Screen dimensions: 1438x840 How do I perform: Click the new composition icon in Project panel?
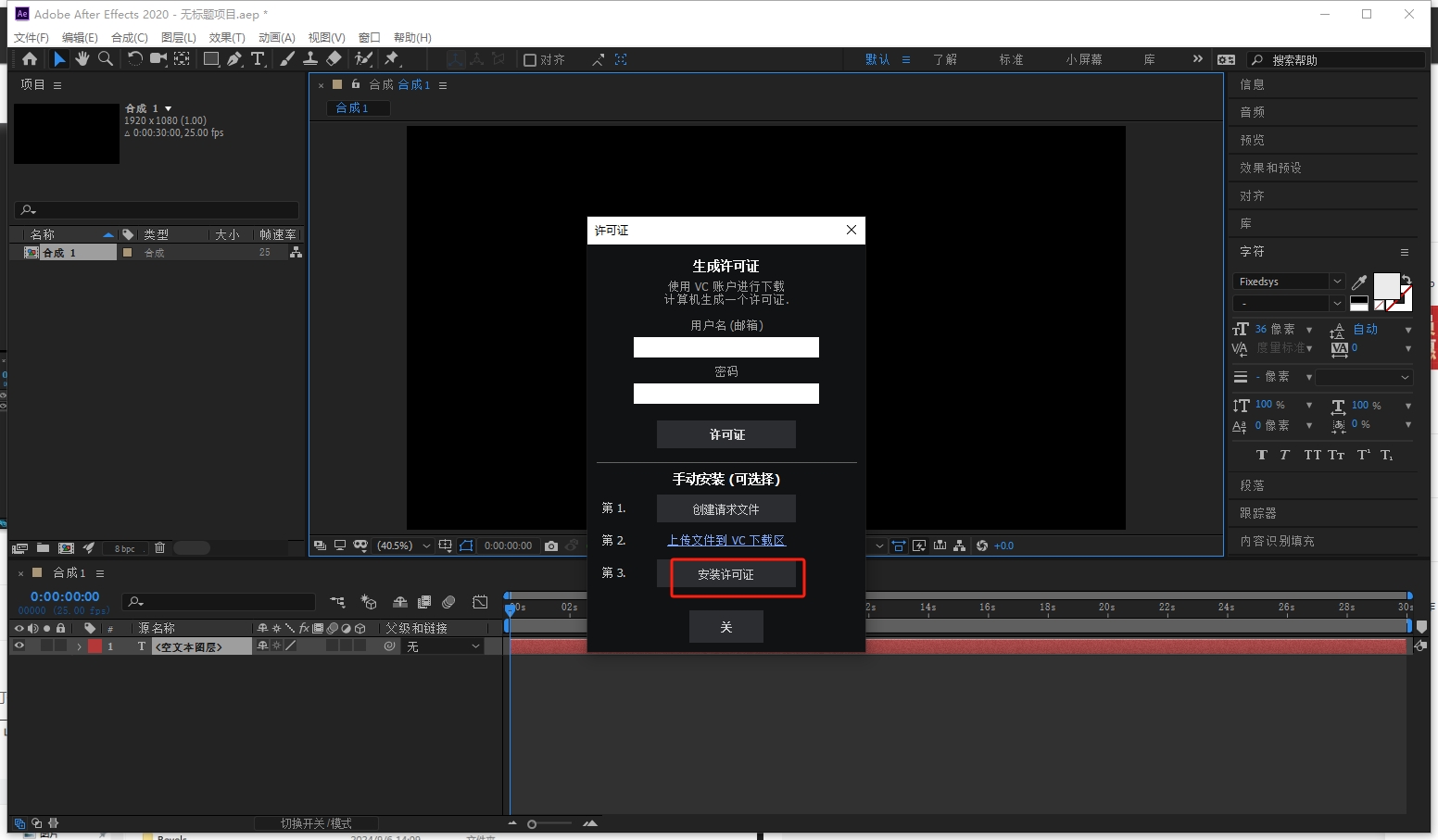(66, 548)
